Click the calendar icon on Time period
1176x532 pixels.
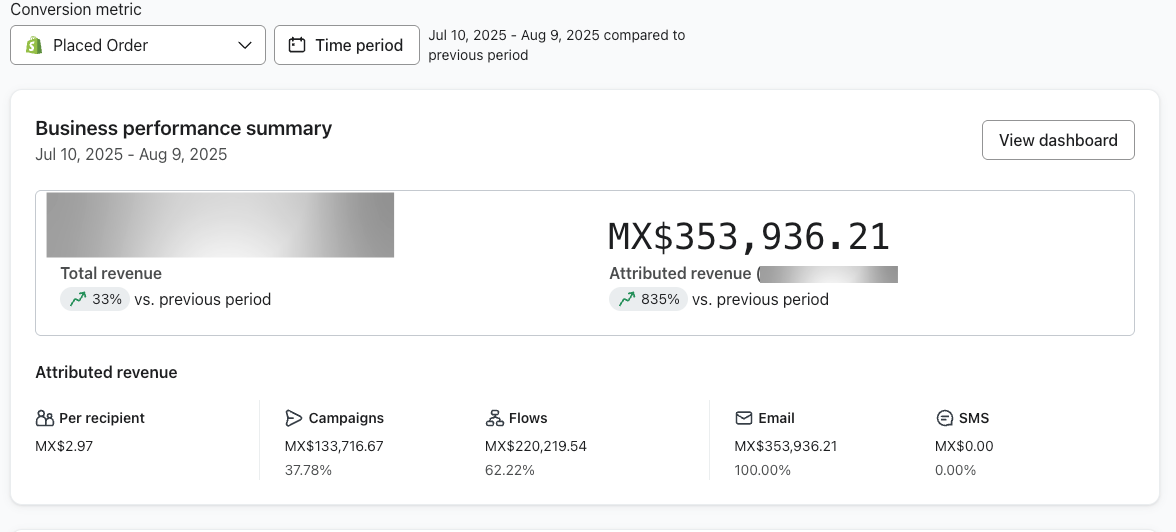coord(296,45)
